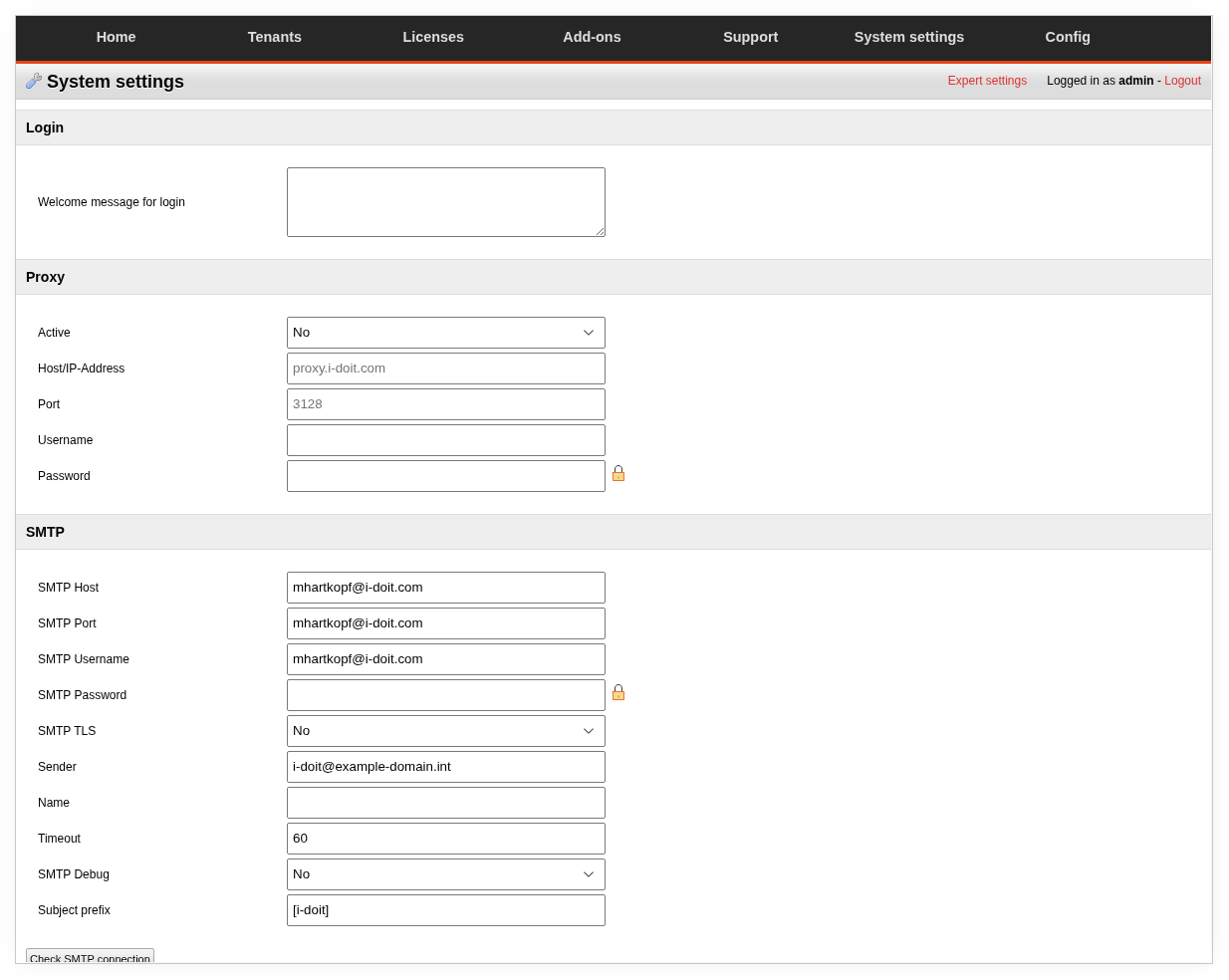Click the SMTP Host input field

[445, 588]
